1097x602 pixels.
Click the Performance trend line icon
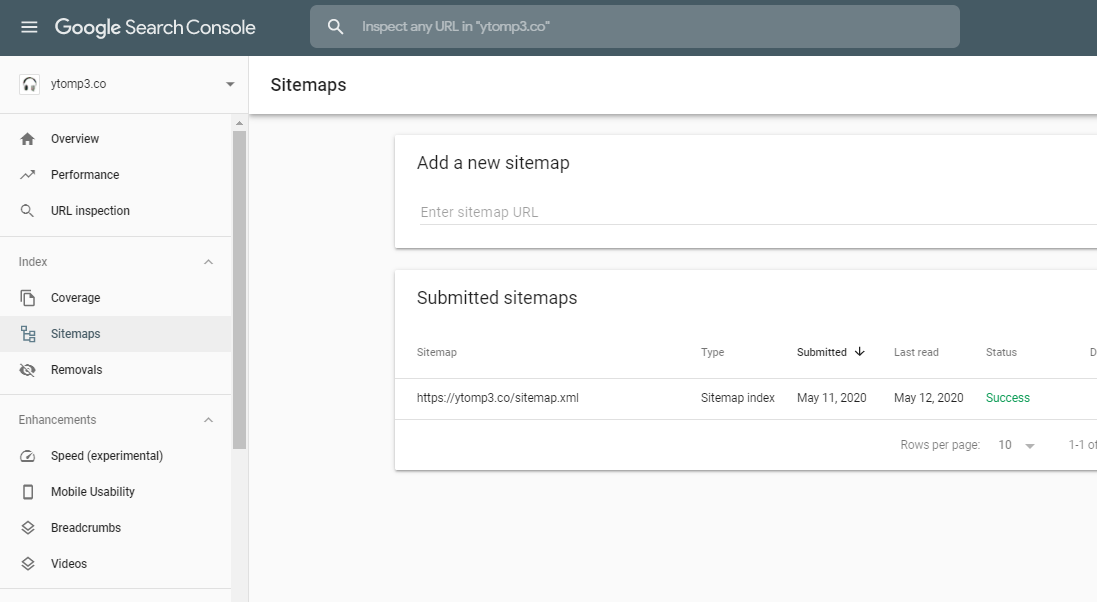tap(27, 175)
